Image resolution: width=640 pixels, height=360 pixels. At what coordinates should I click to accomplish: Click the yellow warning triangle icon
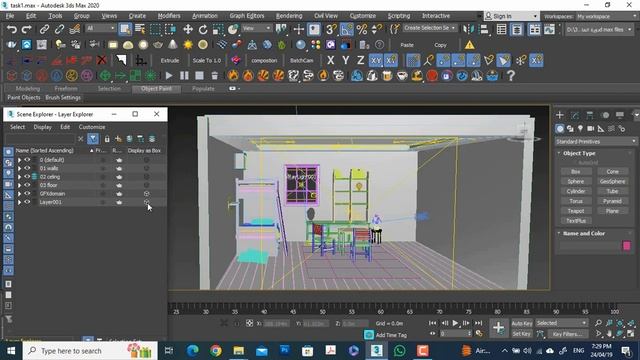click(x=470, y=45)
